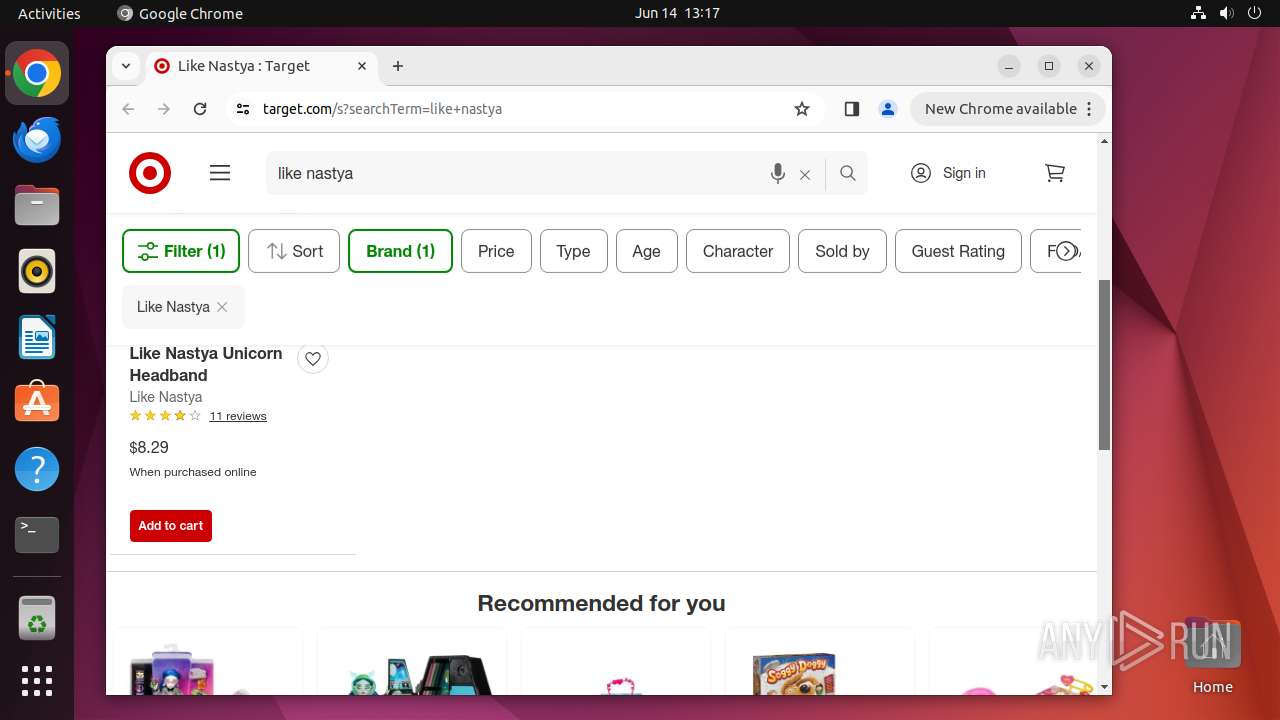Open the Activities overview
The image size is (1280, 720).
[x=49, y=13]
